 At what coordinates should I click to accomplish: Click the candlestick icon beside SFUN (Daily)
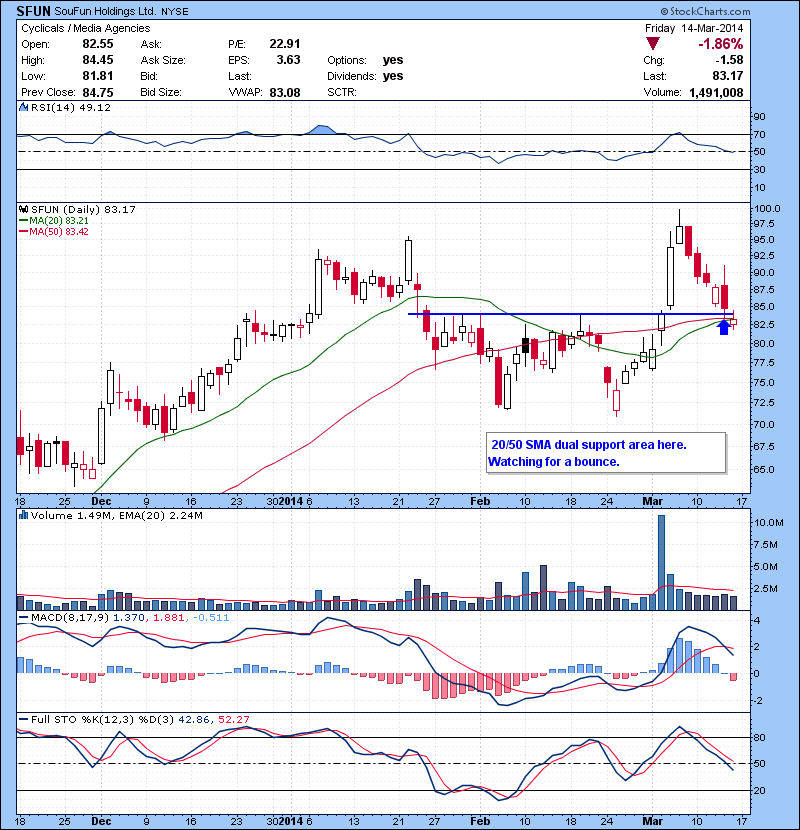coord(23,209)
